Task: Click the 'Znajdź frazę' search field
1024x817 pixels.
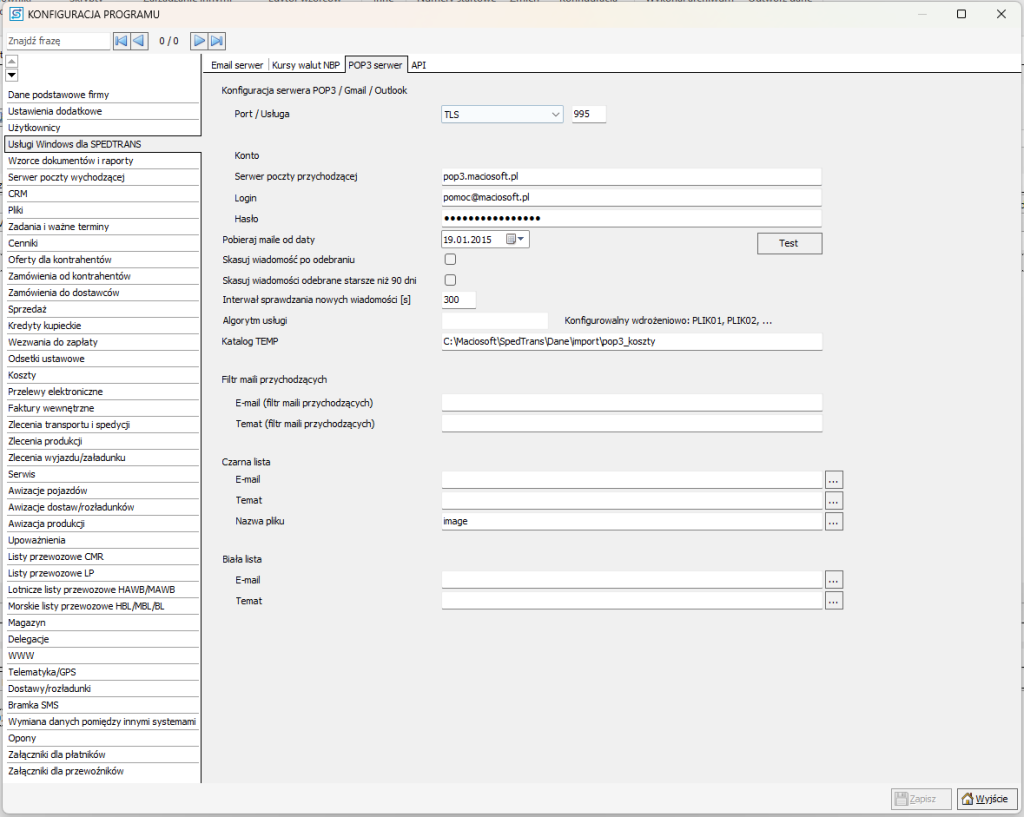Action: 56,41
